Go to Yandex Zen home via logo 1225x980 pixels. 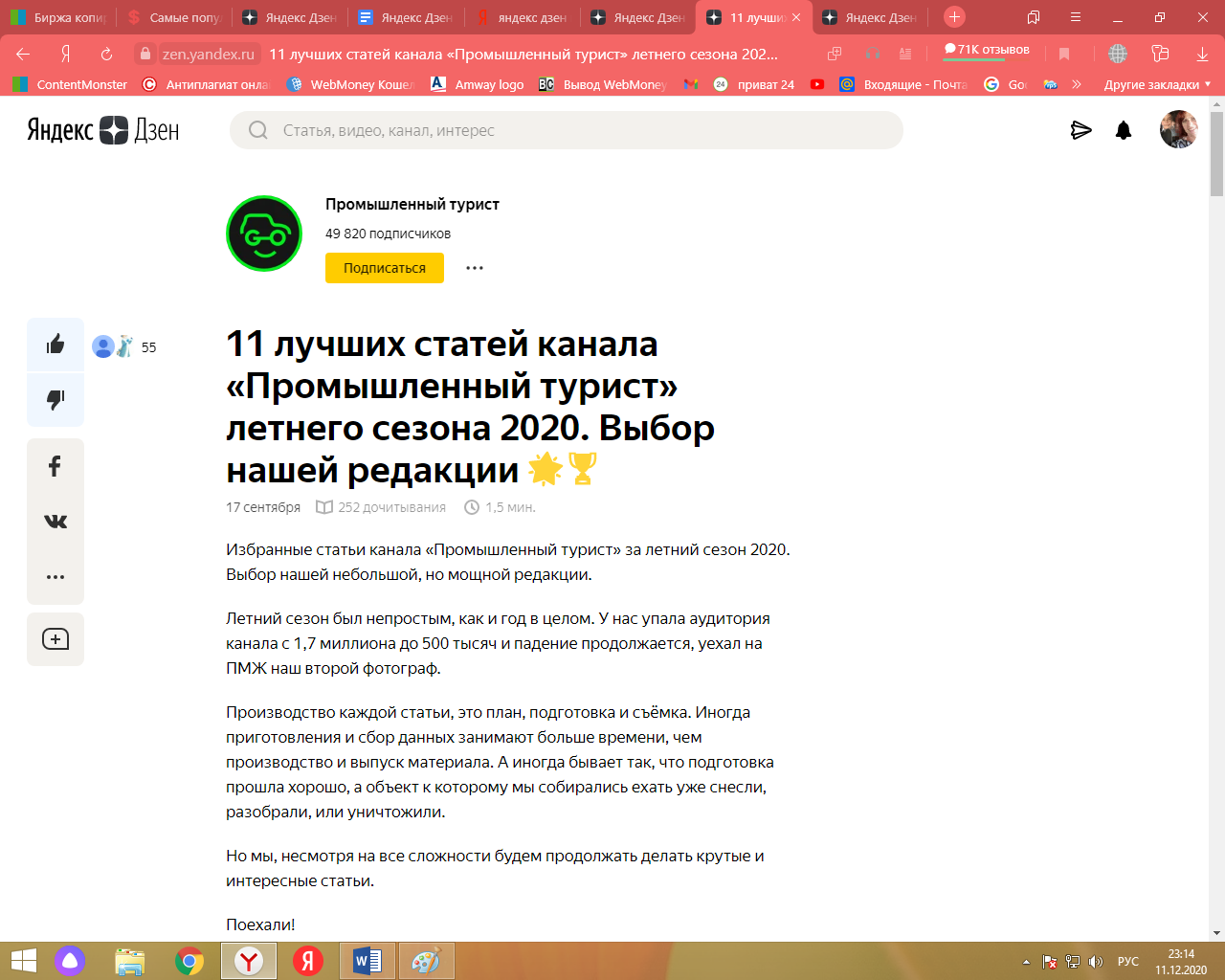103,130
